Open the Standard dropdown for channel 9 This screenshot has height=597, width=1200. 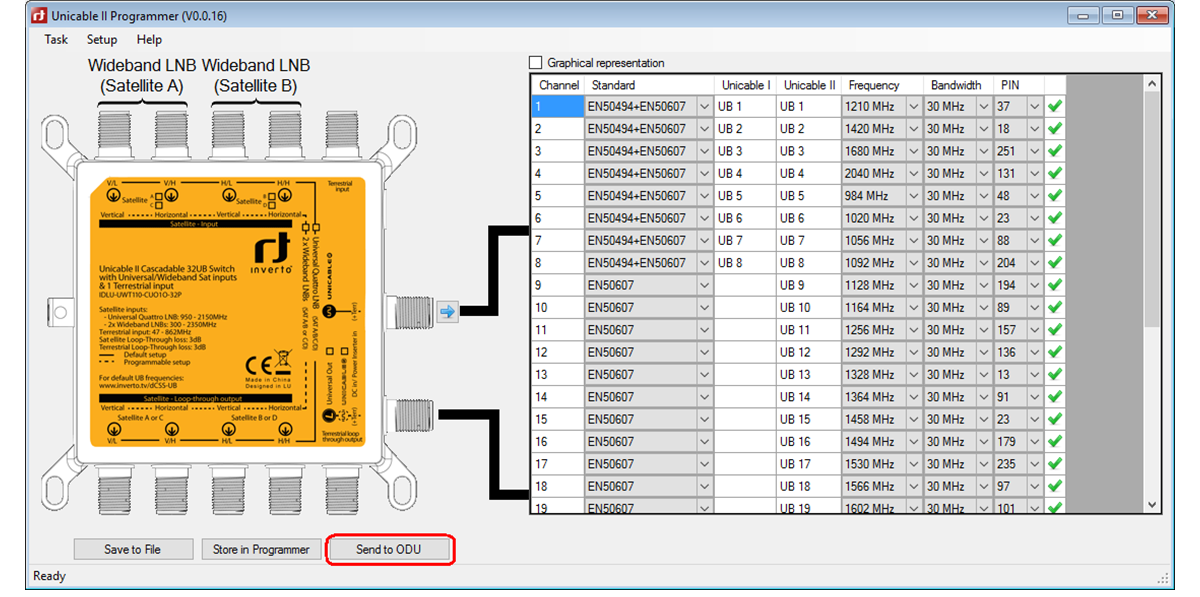pyautogui.click(x=705, y=285)
